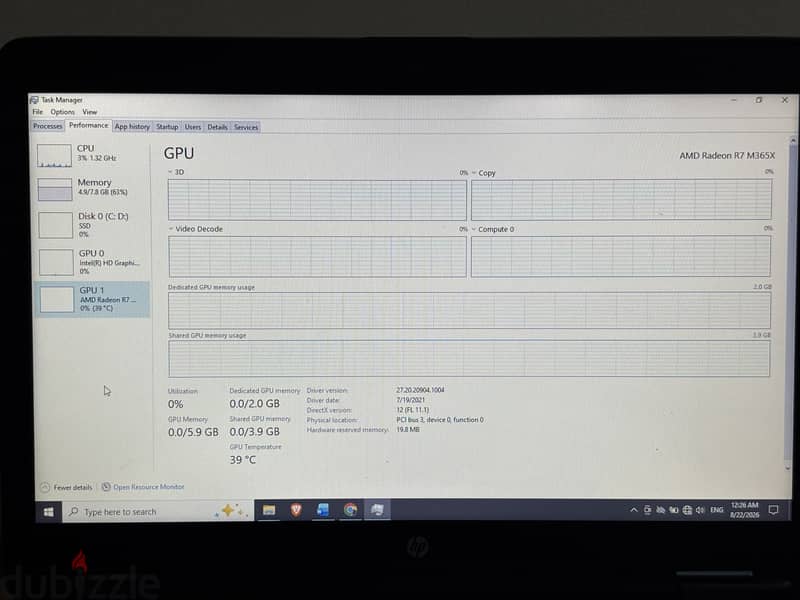Screen dimensions: 800x600
Task: Click the volume speaker tray icon
Action: [x=700, y=510]
